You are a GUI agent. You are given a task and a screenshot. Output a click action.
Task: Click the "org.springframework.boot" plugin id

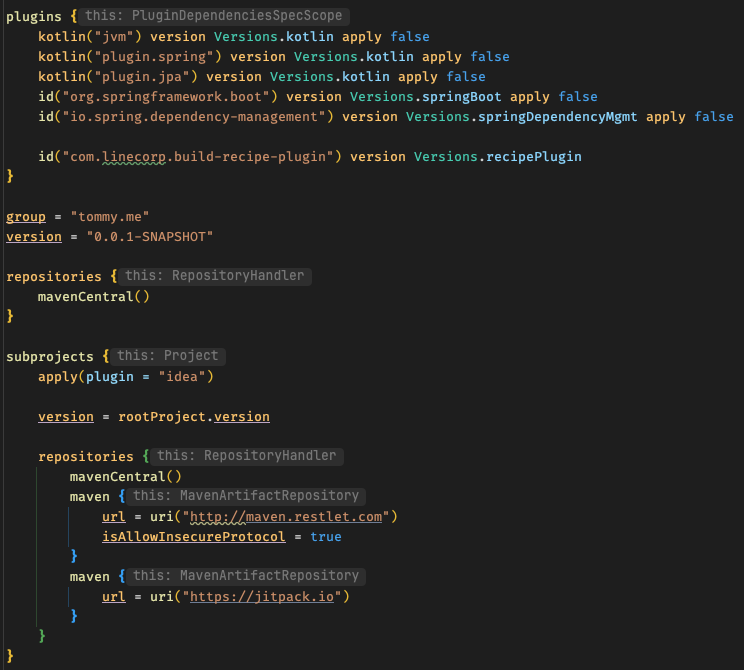point(166,97)
